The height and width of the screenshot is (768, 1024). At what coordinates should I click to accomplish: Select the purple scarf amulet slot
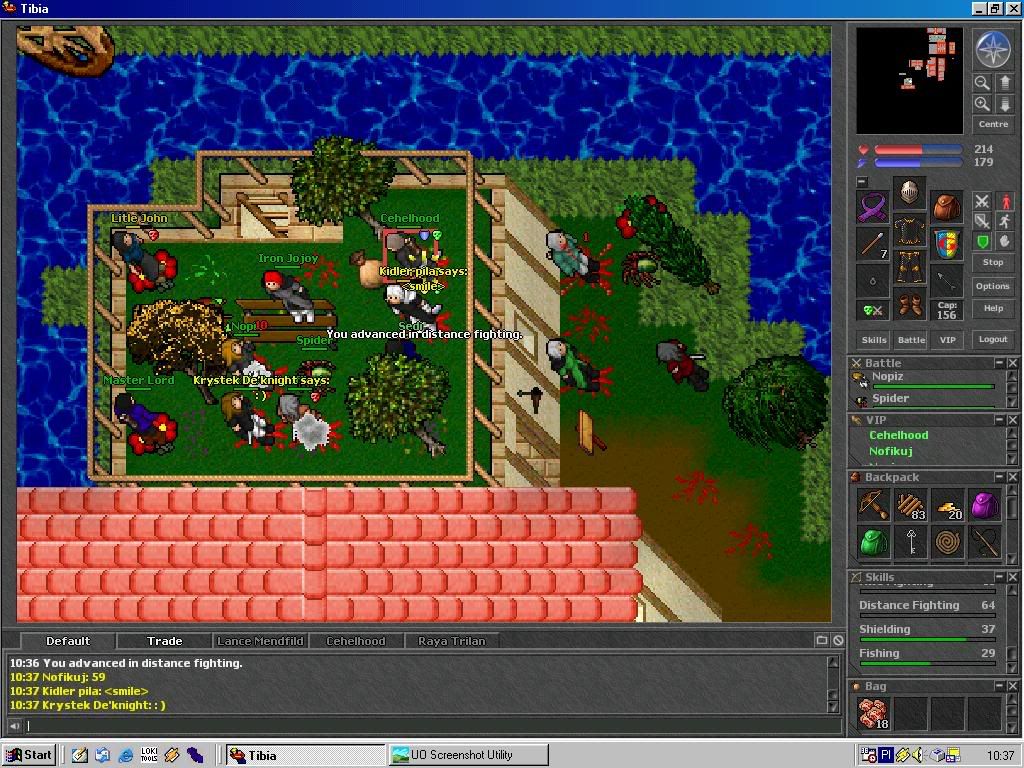point(872,207)
